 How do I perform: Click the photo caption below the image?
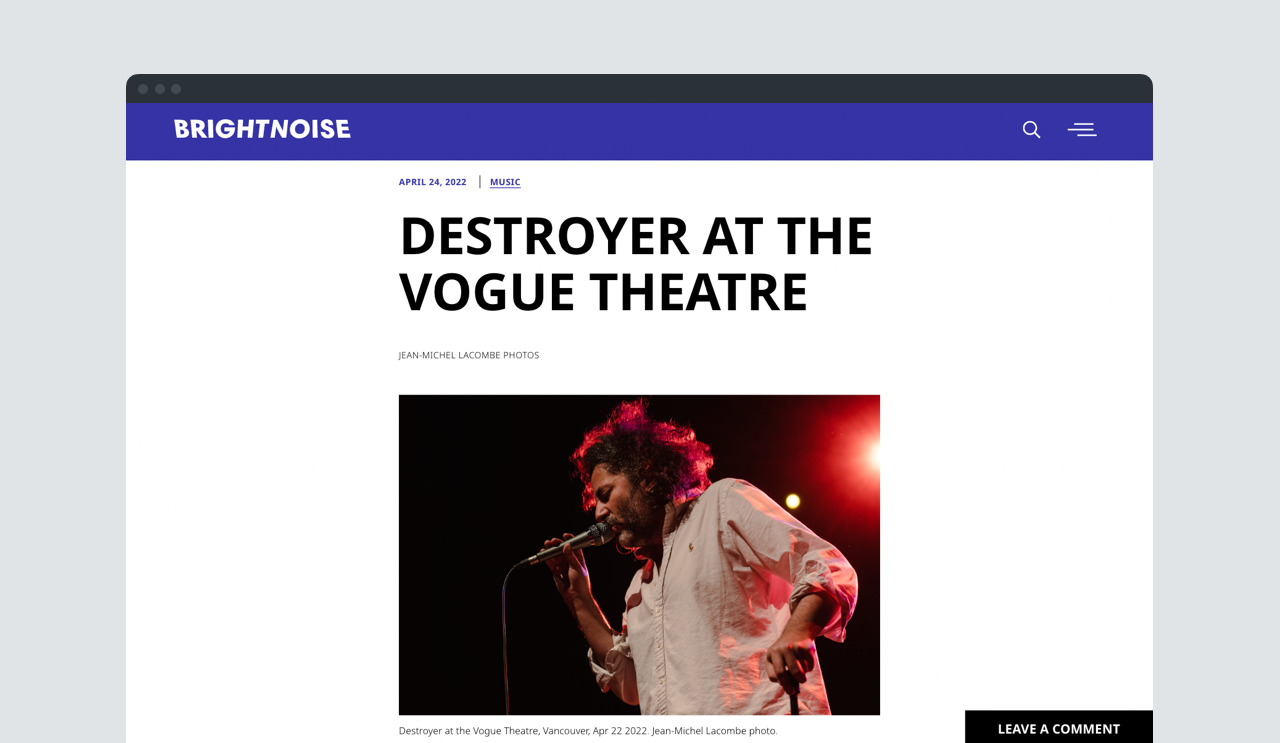(588, 731)
